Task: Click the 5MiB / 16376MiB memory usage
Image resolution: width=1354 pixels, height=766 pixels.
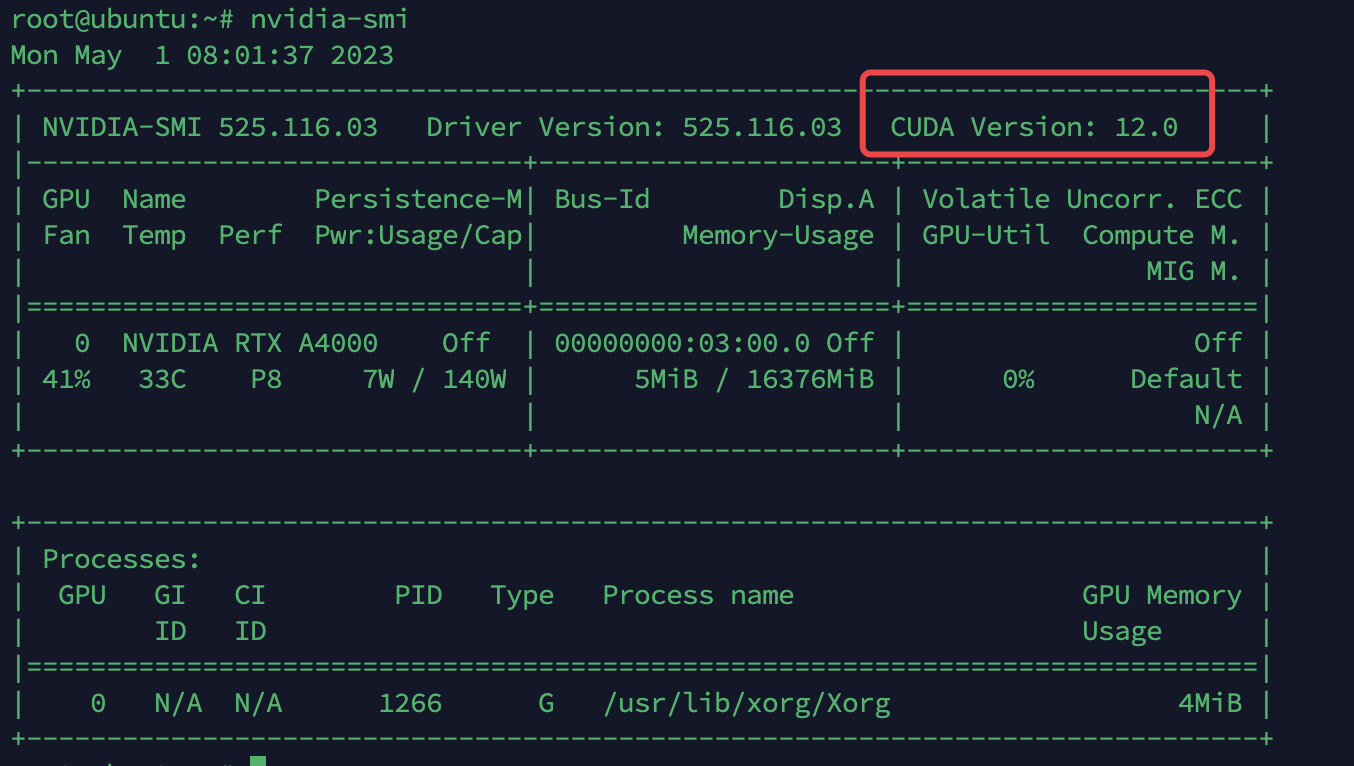Action: pos(754,379)
